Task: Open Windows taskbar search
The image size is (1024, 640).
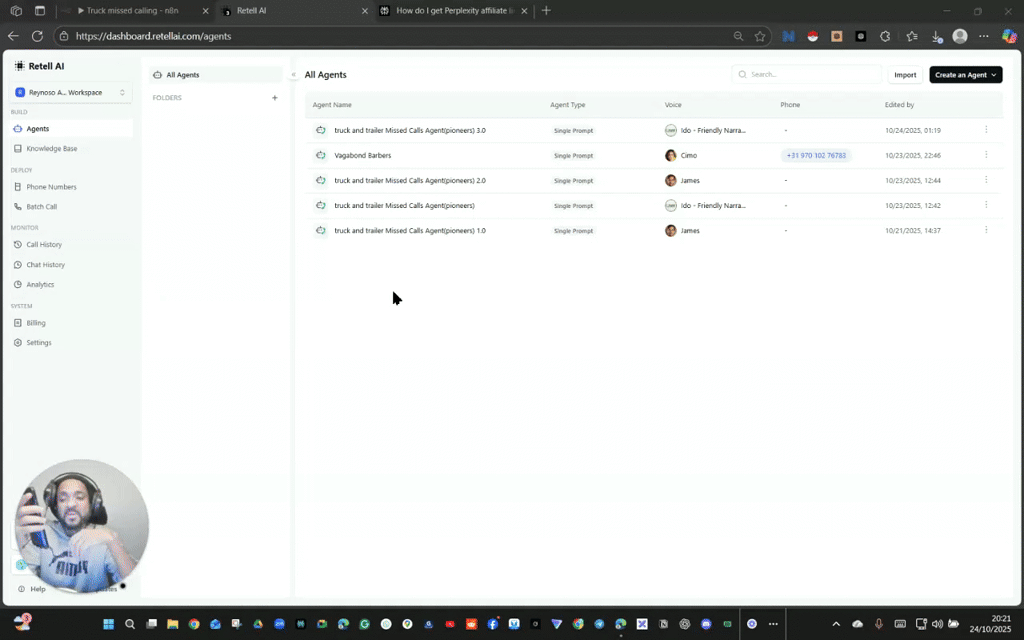Action: pos(130,624)
